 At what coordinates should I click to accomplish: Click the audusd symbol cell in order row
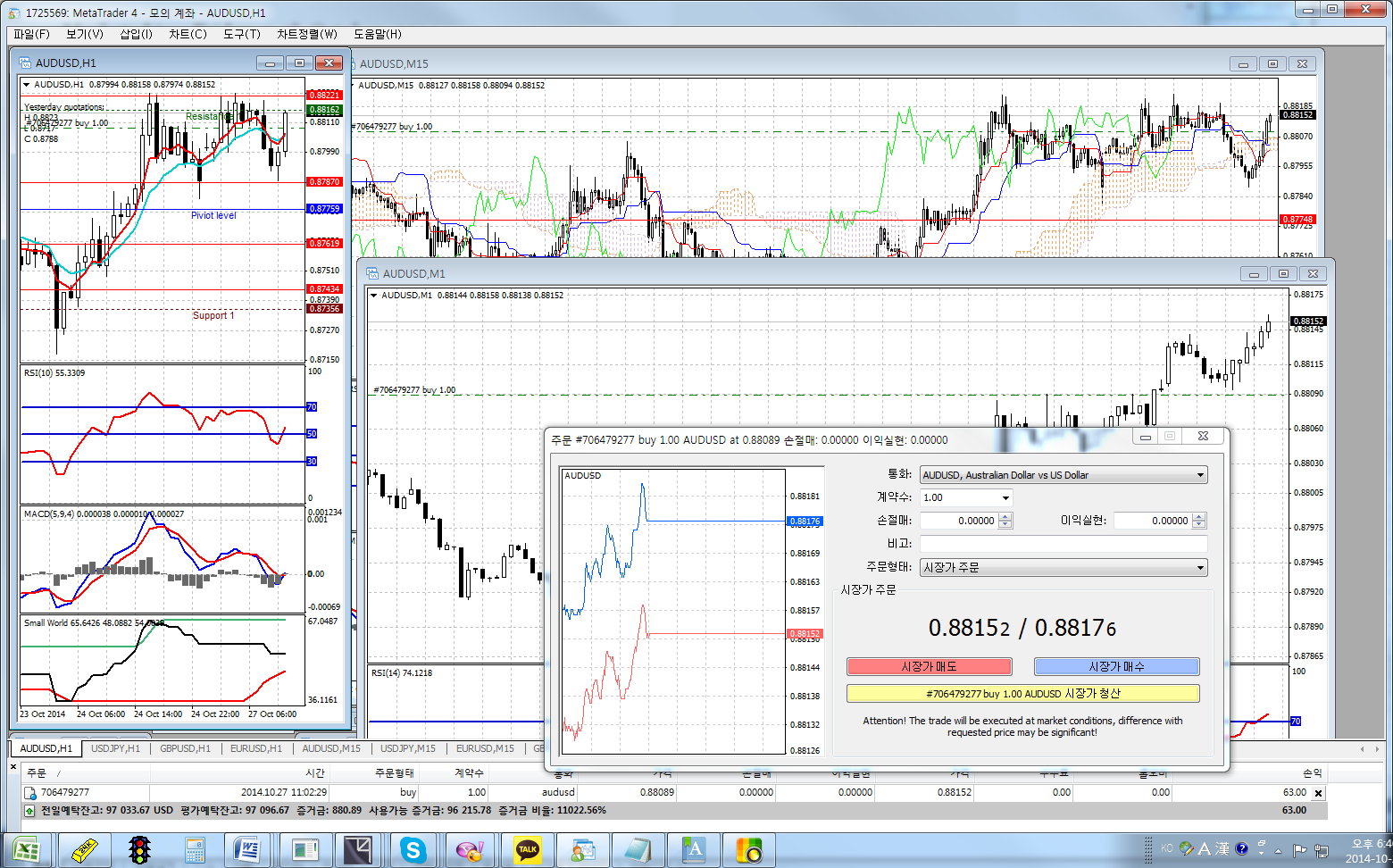558,792
